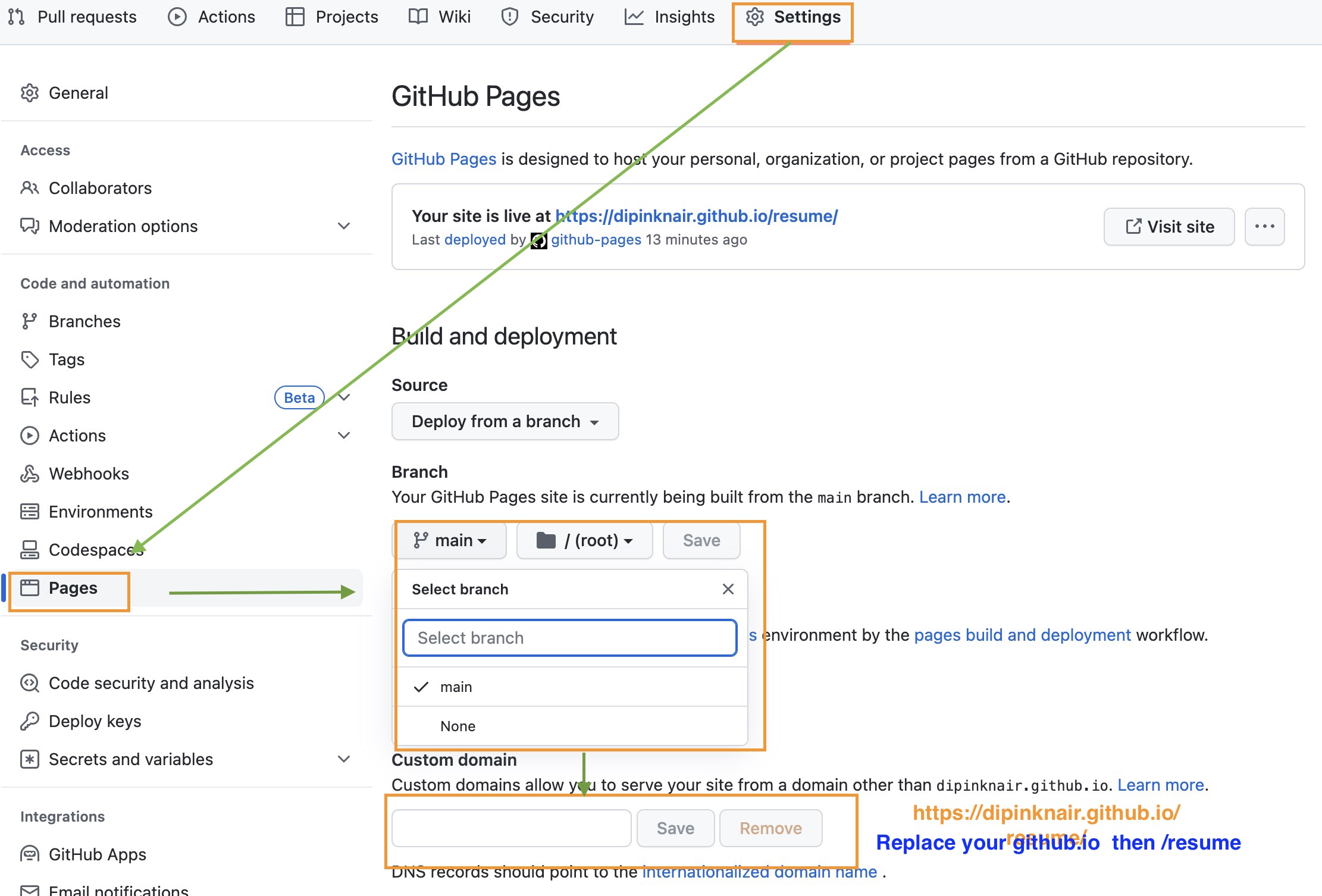Save the custom domain

pyautogui.click(x=675, y=828)
